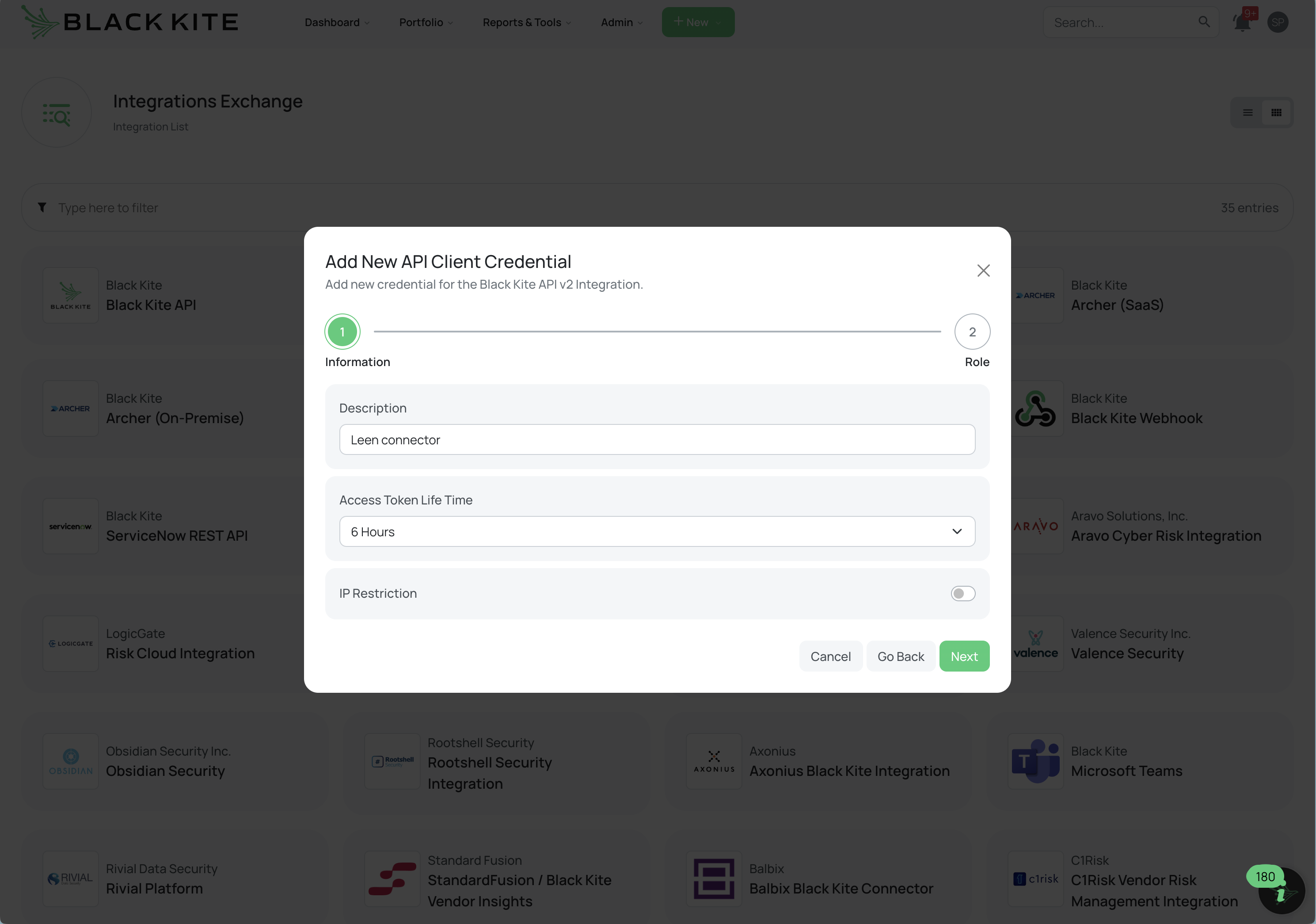Click the SP user avatar
The height and width of the screenshot is (924, 1316).
1278,23
